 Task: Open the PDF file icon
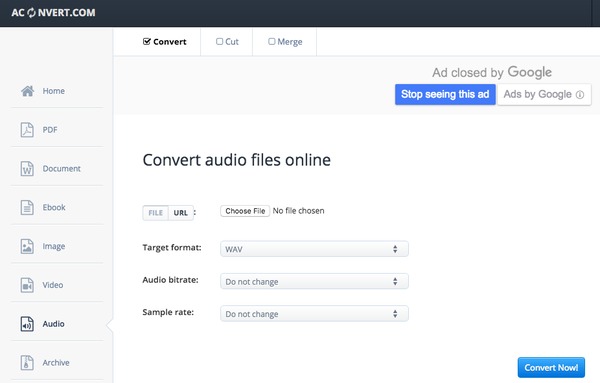tap(27, 130)
